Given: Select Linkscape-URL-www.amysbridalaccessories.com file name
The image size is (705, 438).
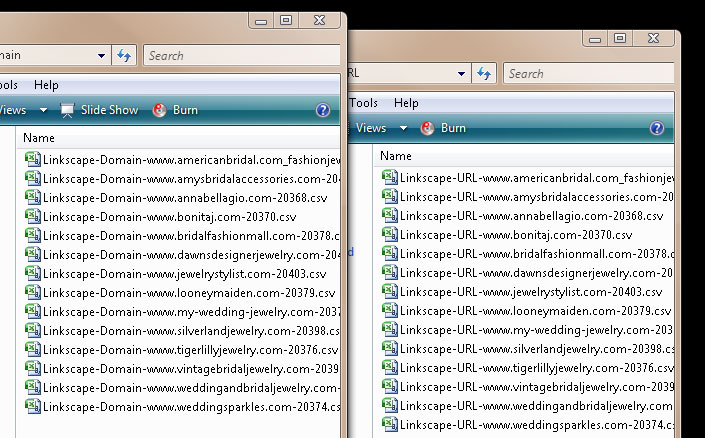Looking at the screenshot, I should coord(537,197).
